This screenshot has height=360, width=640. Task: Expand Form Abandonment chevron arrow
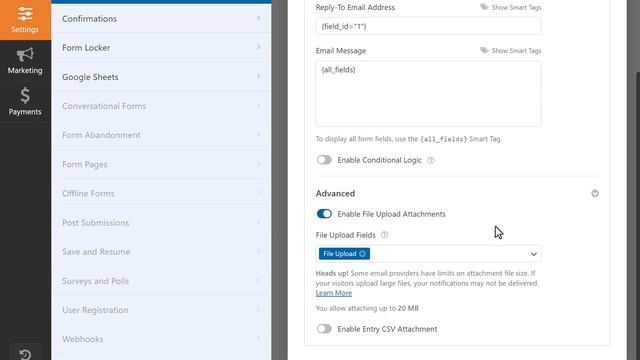pyautogui.click(x=258, y=135)
